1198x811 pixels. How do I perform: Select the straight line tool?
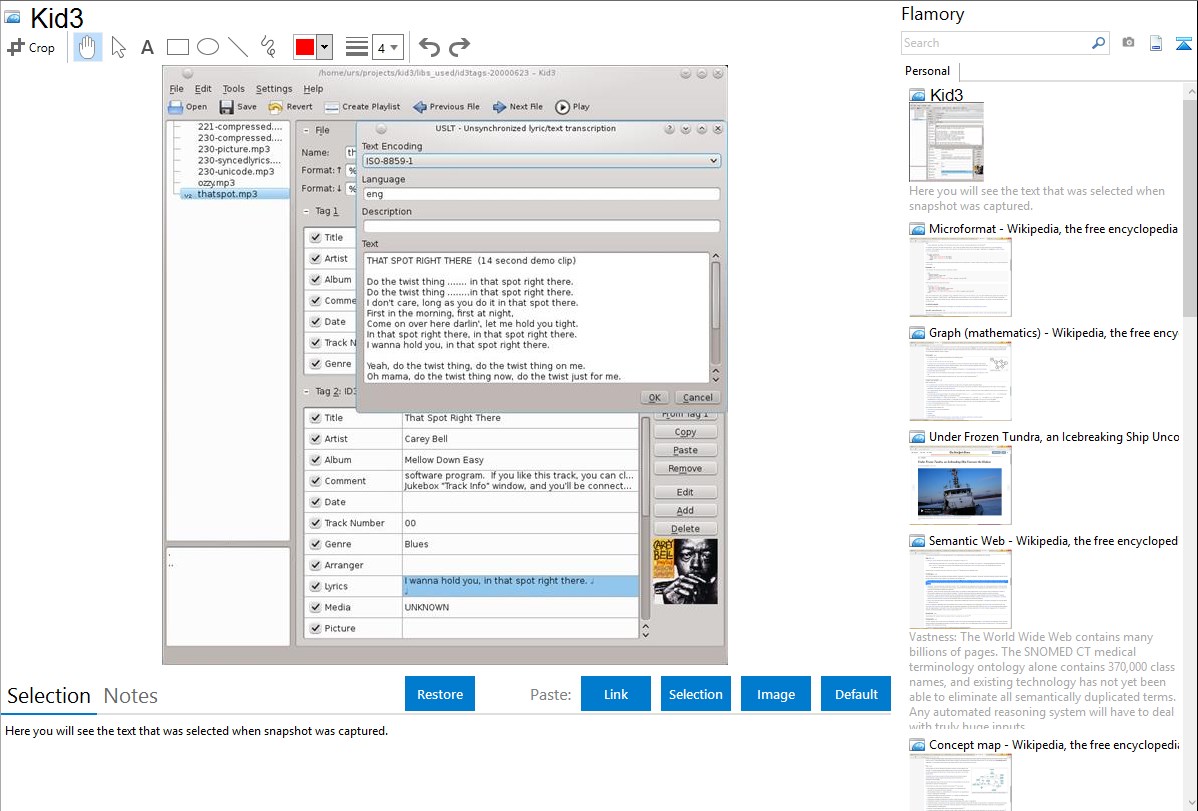coord(237,47)
